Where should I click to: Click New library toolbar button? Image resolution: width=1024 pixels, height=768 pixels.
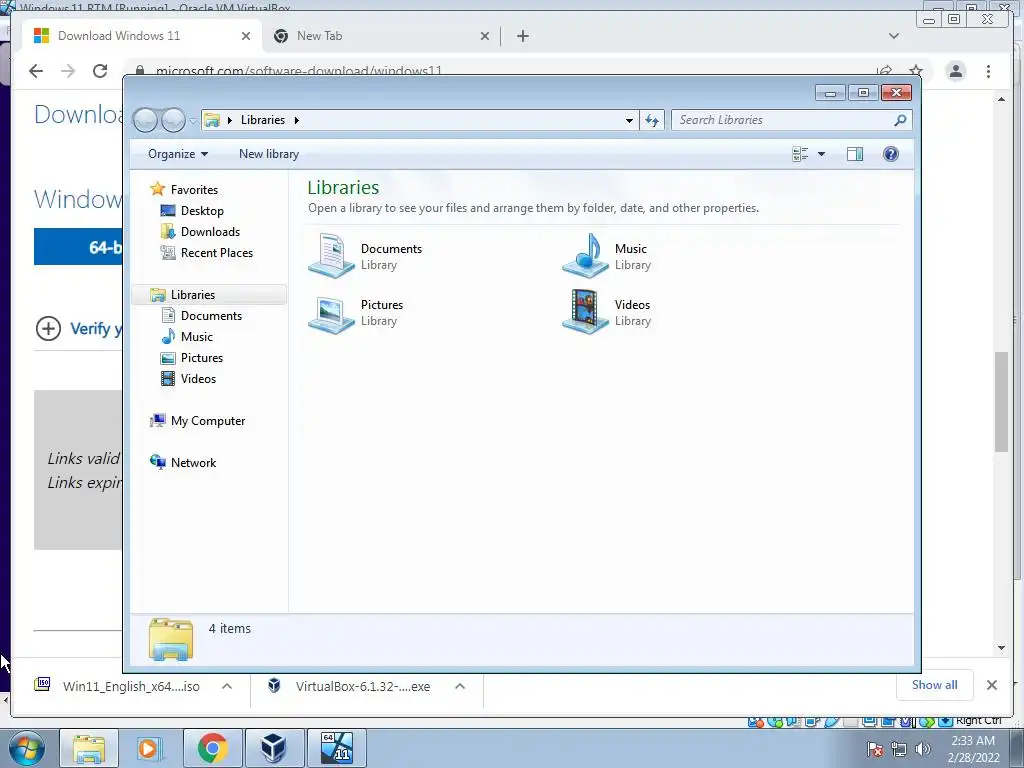point(268,153)
